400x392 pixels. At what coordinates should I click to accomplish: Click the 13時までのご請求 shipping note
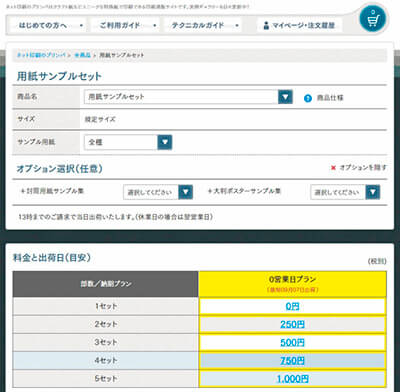pos(115,217)
